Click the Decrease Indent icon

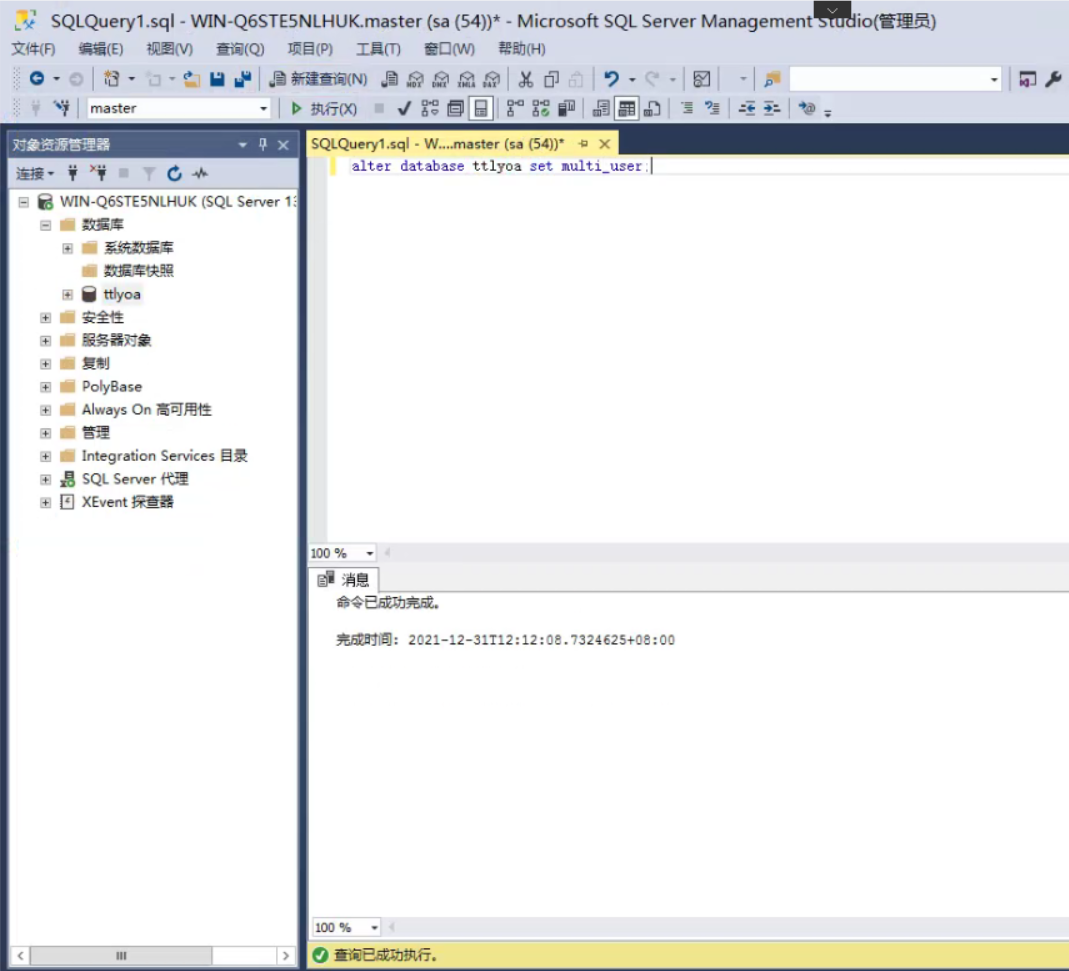[747, 108]
